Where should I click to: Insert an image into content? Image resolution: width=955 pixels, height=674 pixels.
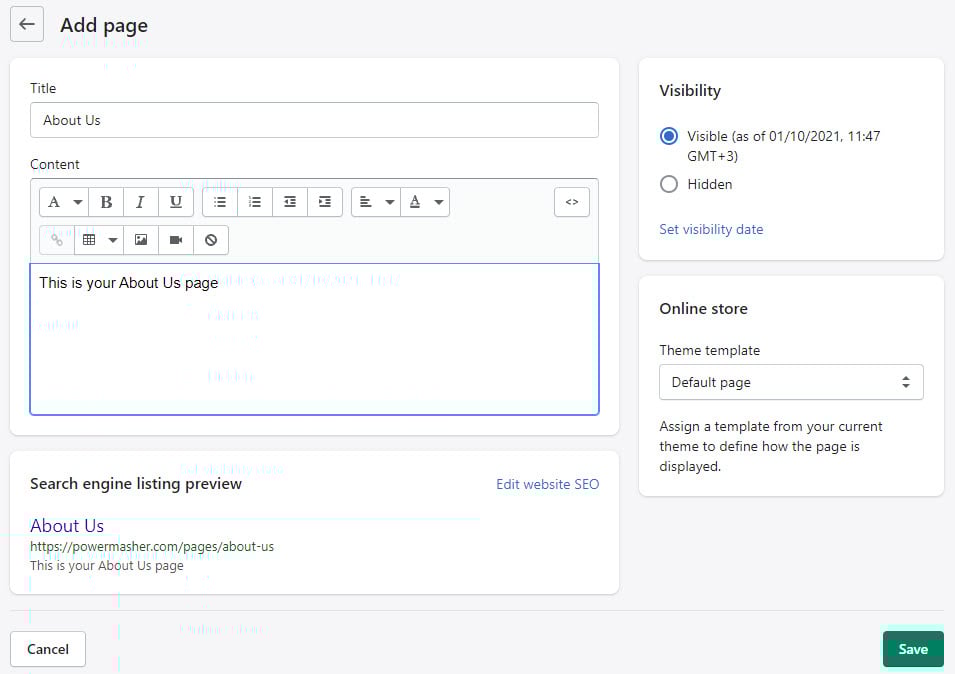(x=141, y=240)
